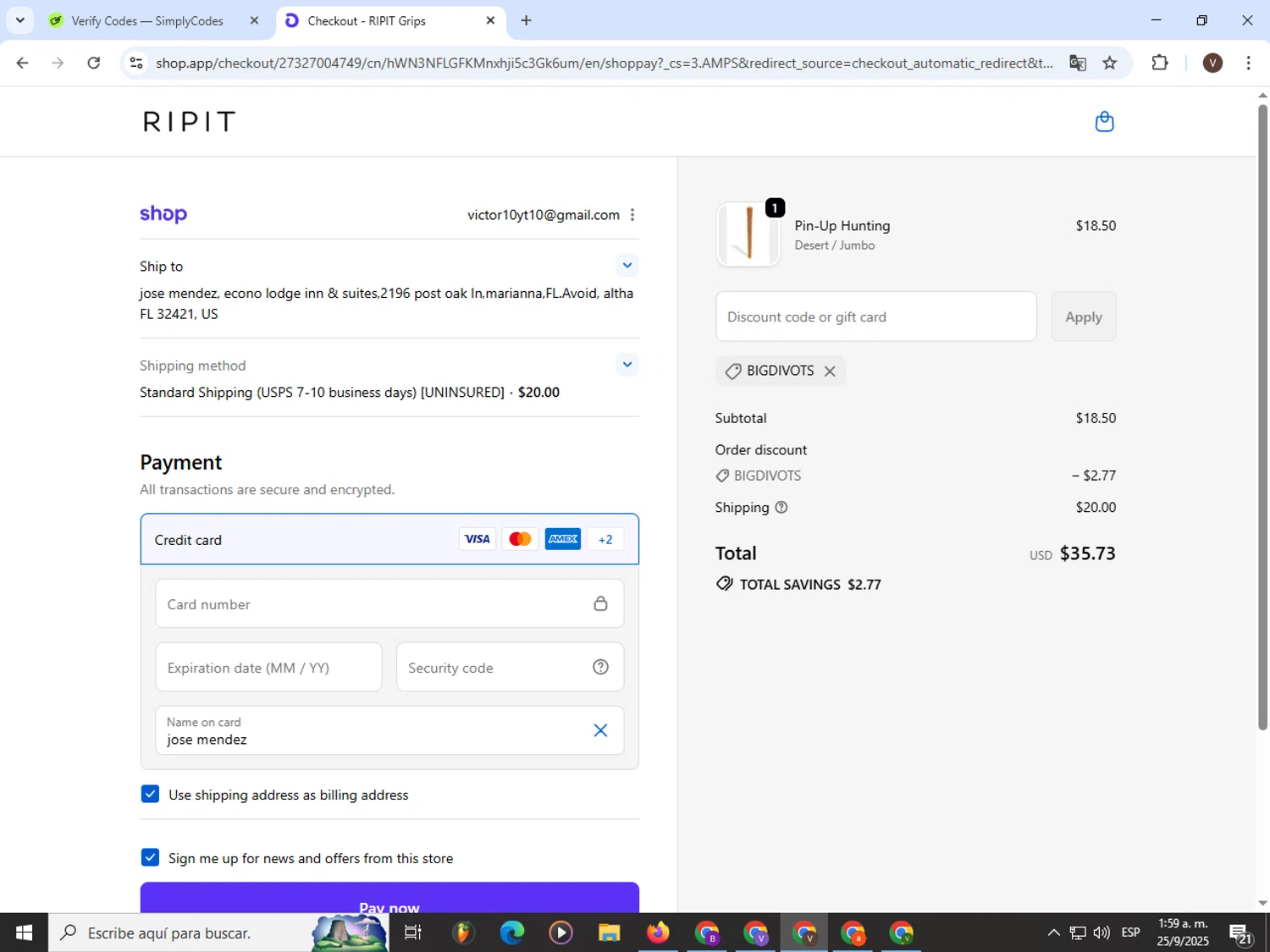Click the RIPIT store logo
1270x952 pixels.
coord(189,122)
